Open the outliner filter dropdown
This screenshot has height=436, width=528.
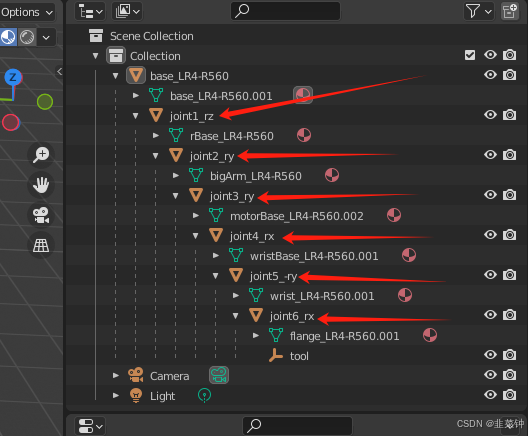point(478,11)
